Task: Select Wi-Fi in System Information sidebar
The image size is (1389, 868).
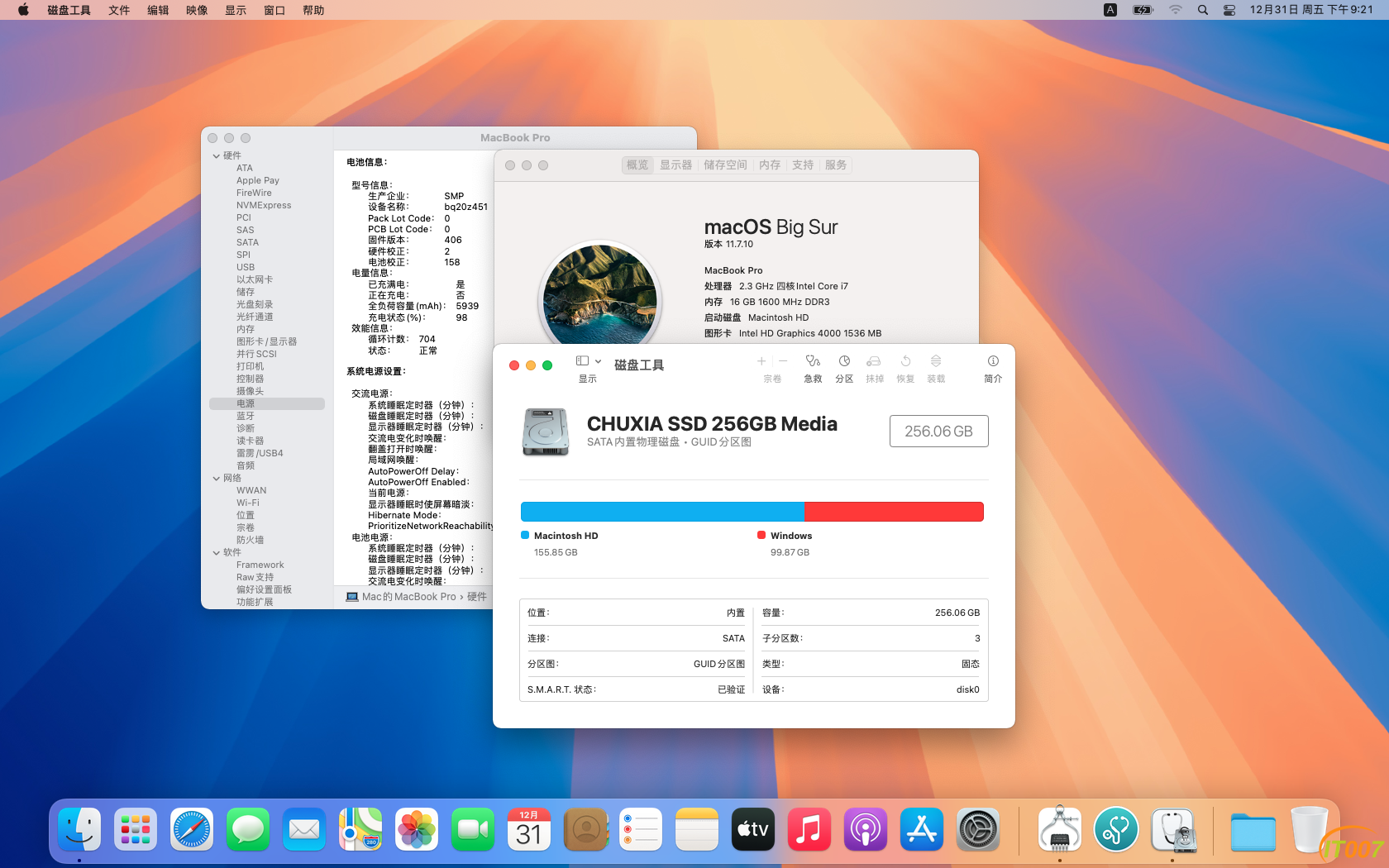Action: 248,503
